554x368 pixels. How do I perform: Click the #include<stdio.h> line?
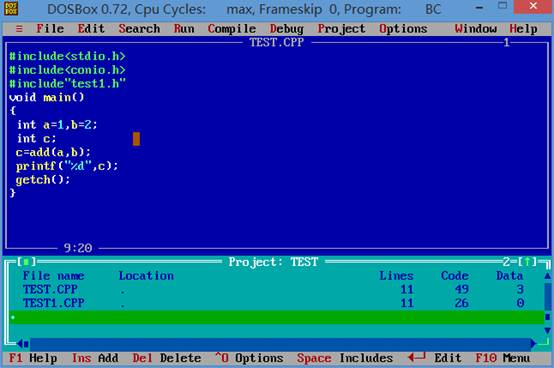[67, 56]
